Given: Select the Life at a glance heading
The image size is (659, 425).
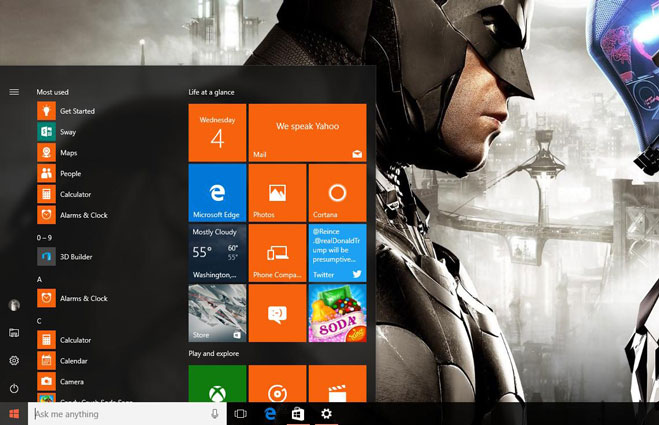Looking at the screenshot, I should click(211, 92).
